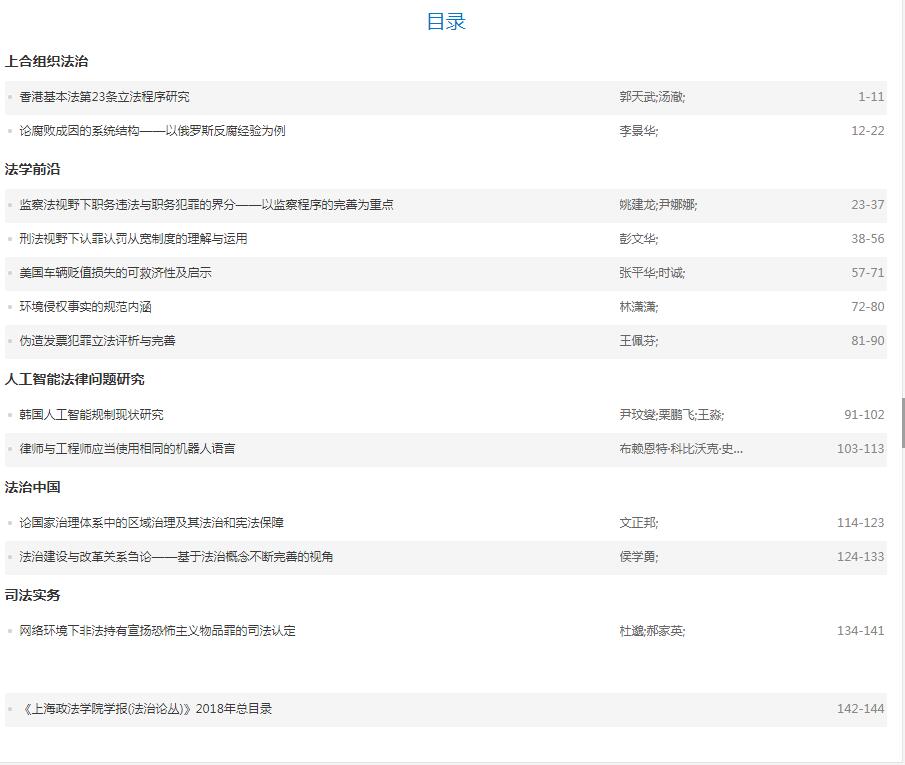Screen dimensions: 905x765
Task: Open article 论腐败成因的系统结构
Action: 152,131
